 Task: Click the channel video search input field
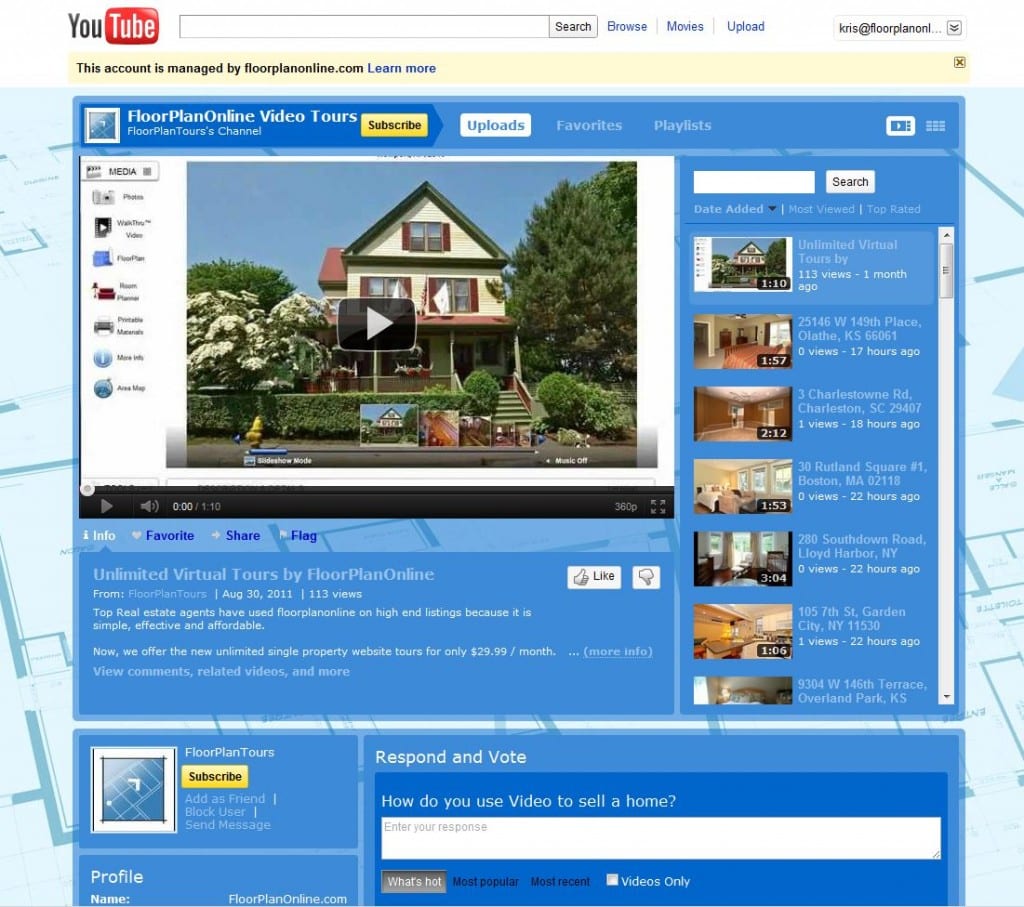coord(754,182)
